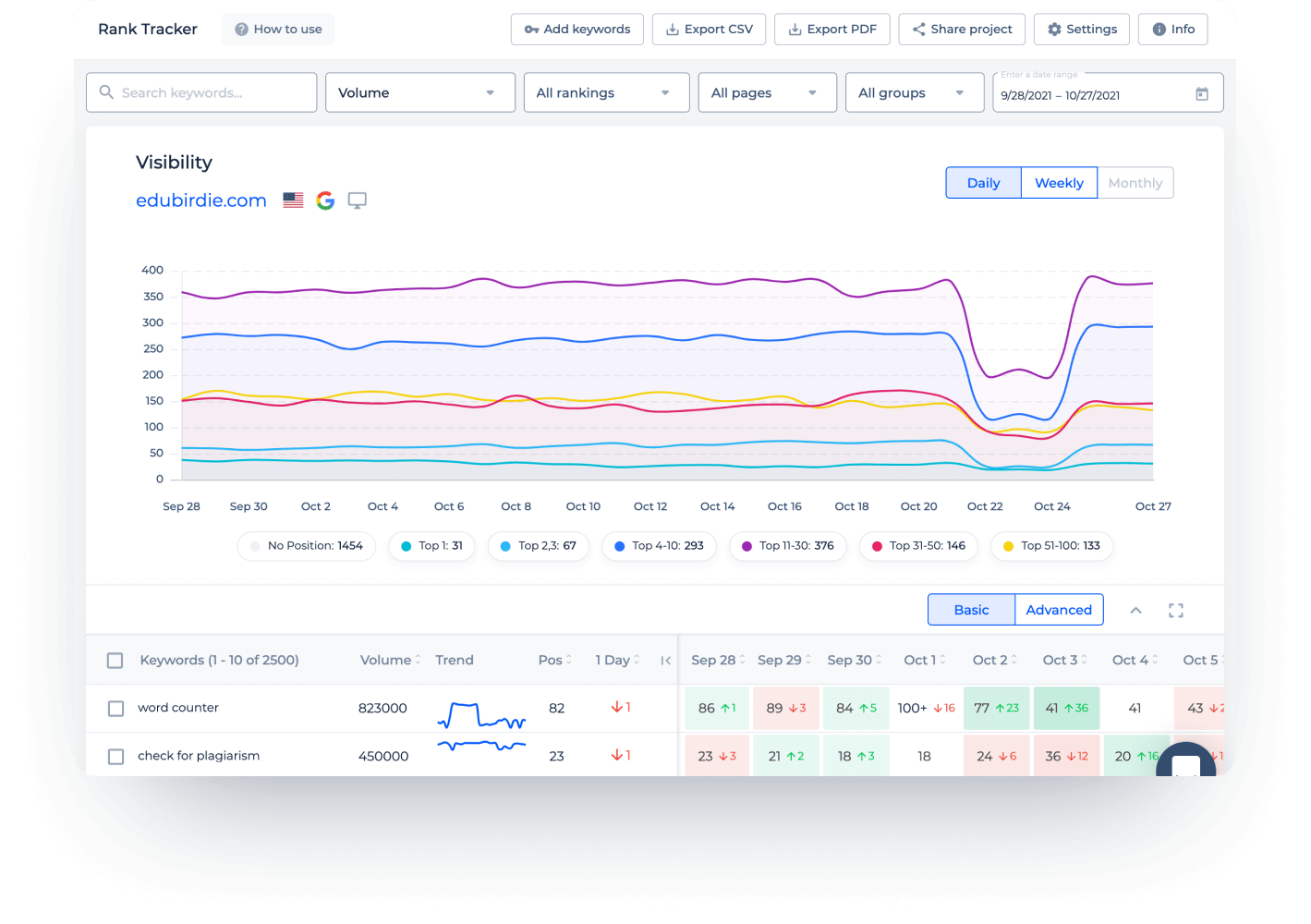Open the date range calendar icon
This screenshot has height=924, width=1311.
(x=1202, y=94)
